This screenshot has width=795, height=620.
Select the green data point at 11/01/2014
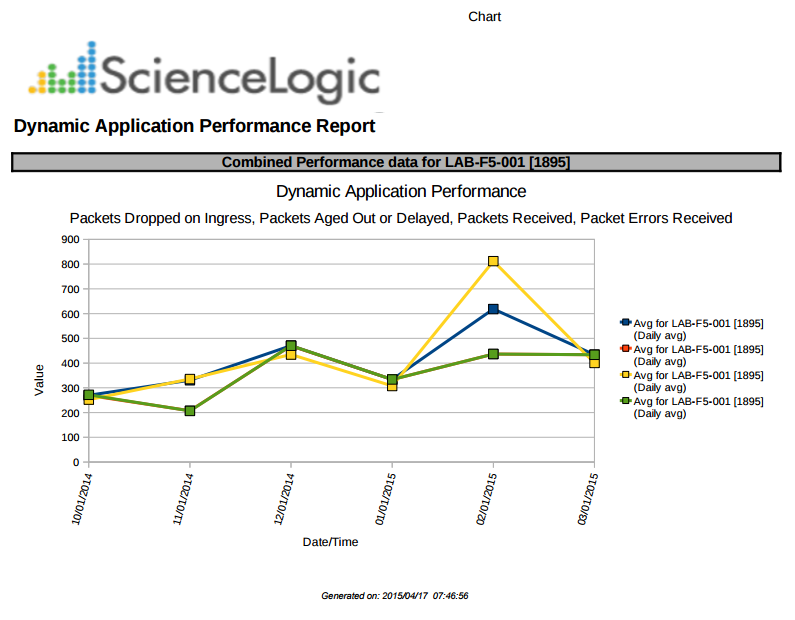pos(190,411)
